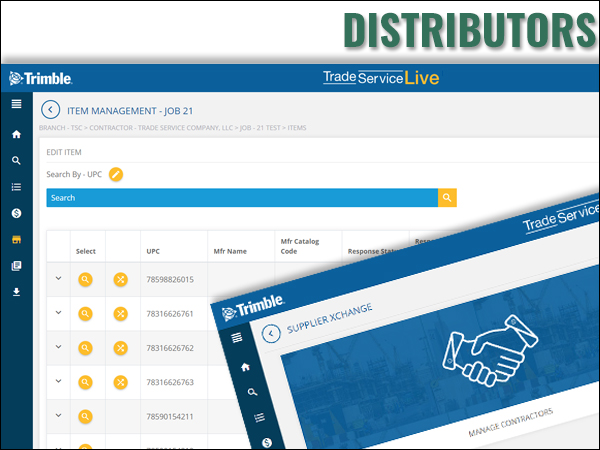Edit the Search By UPC pencil icon
Image resolution: width=600 pixels, height=450 pixels.
tap(116, 174)
